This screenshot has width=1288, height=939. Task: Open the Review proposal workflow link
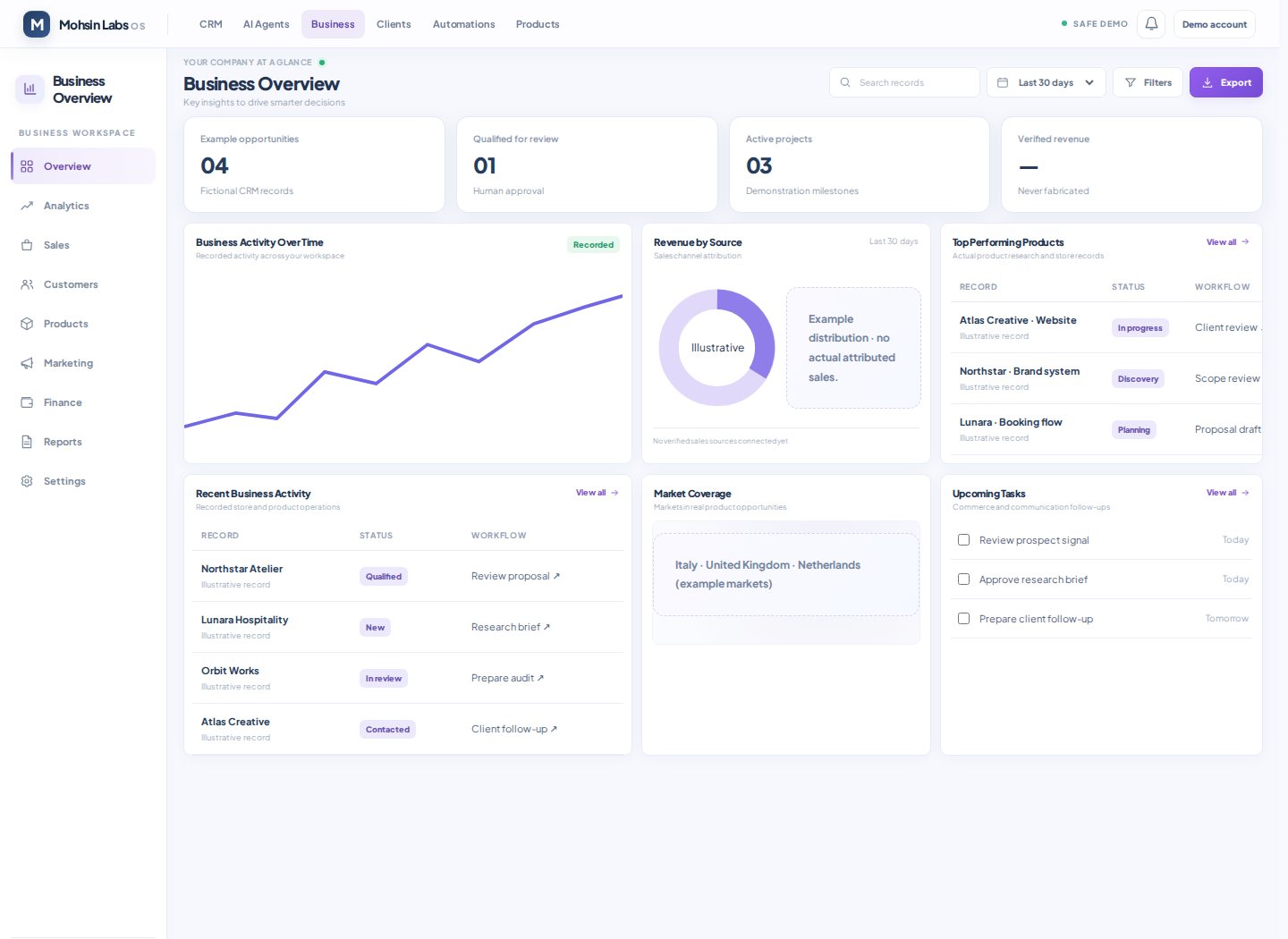515,576
